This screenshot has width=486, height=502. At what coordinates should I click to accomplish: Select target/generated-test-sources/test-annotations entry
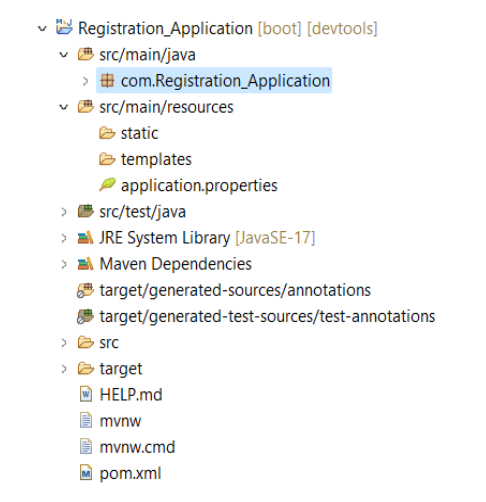click(x=267, y=316)
